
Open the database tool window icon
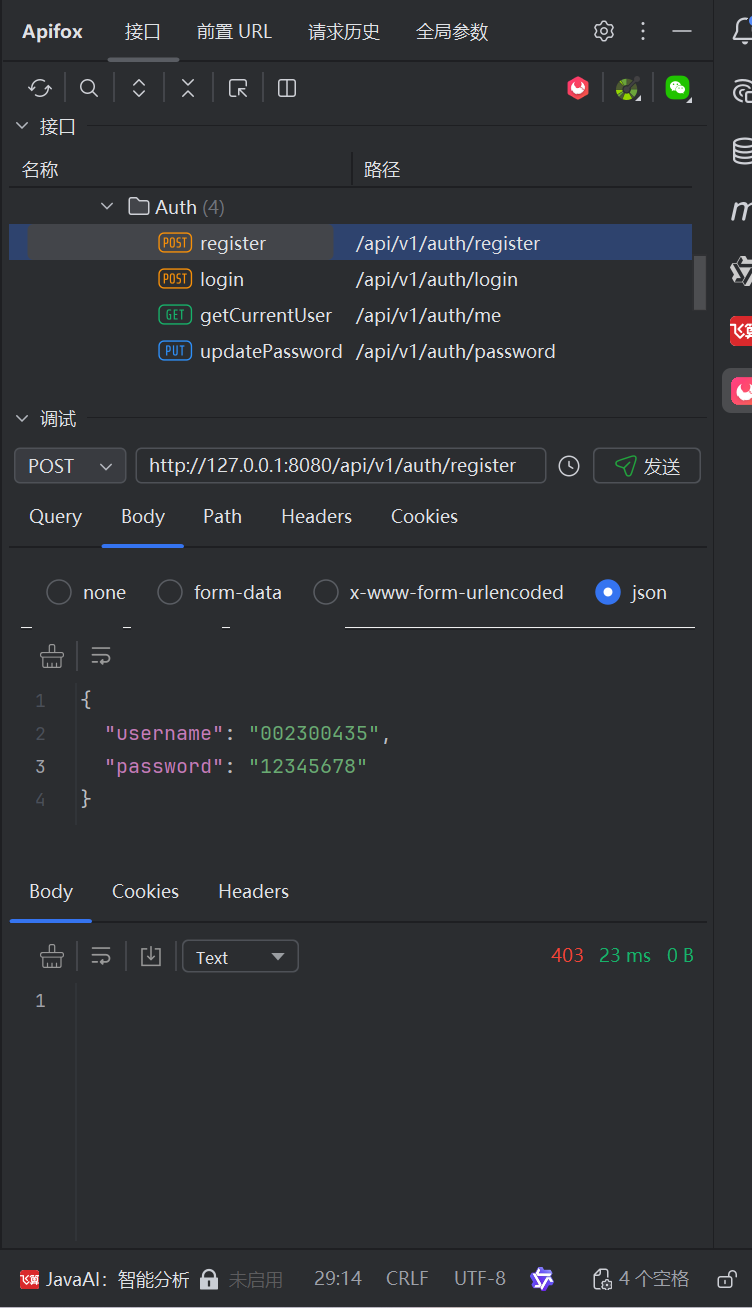(742, 151)
